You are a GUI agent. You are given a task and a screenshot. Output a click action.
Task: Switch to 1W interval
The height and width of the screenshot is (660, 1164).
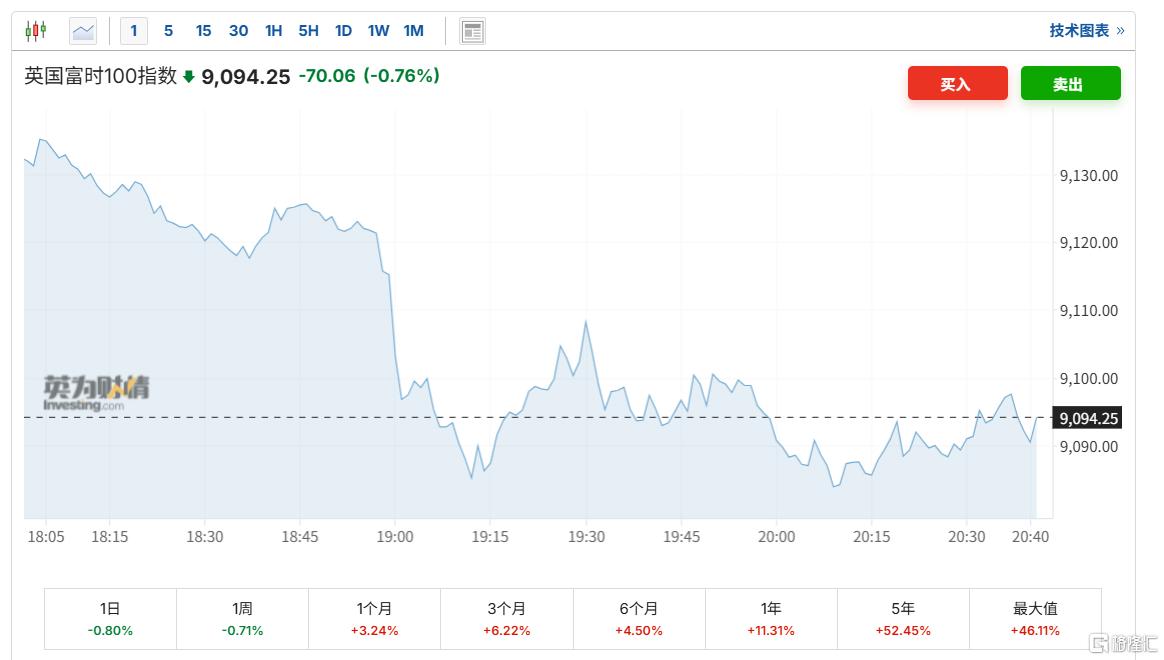[x=378, y=31]
